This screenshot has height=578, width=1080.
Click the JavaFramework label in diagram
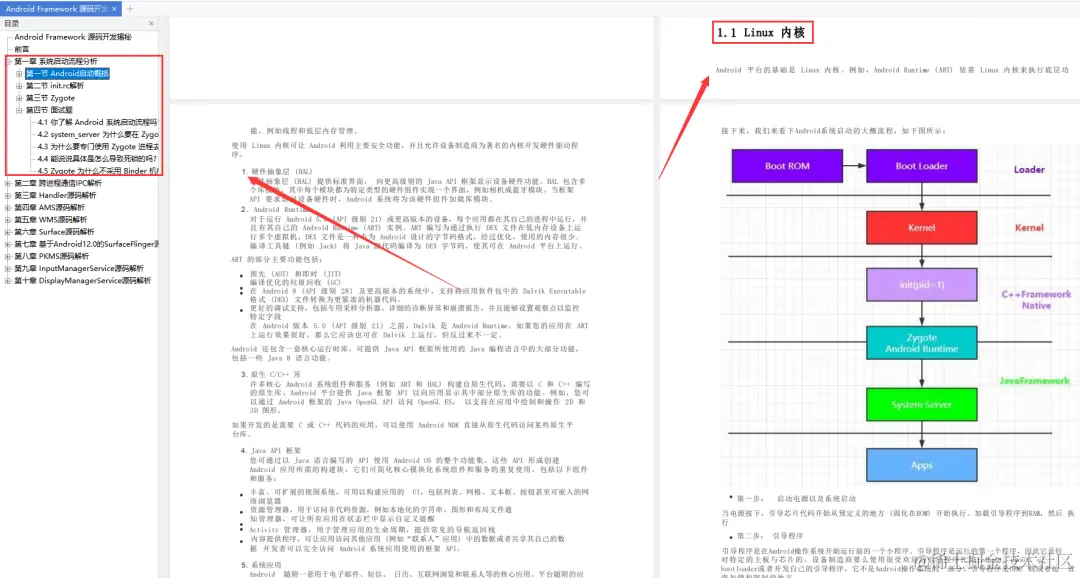point(1035,380)
